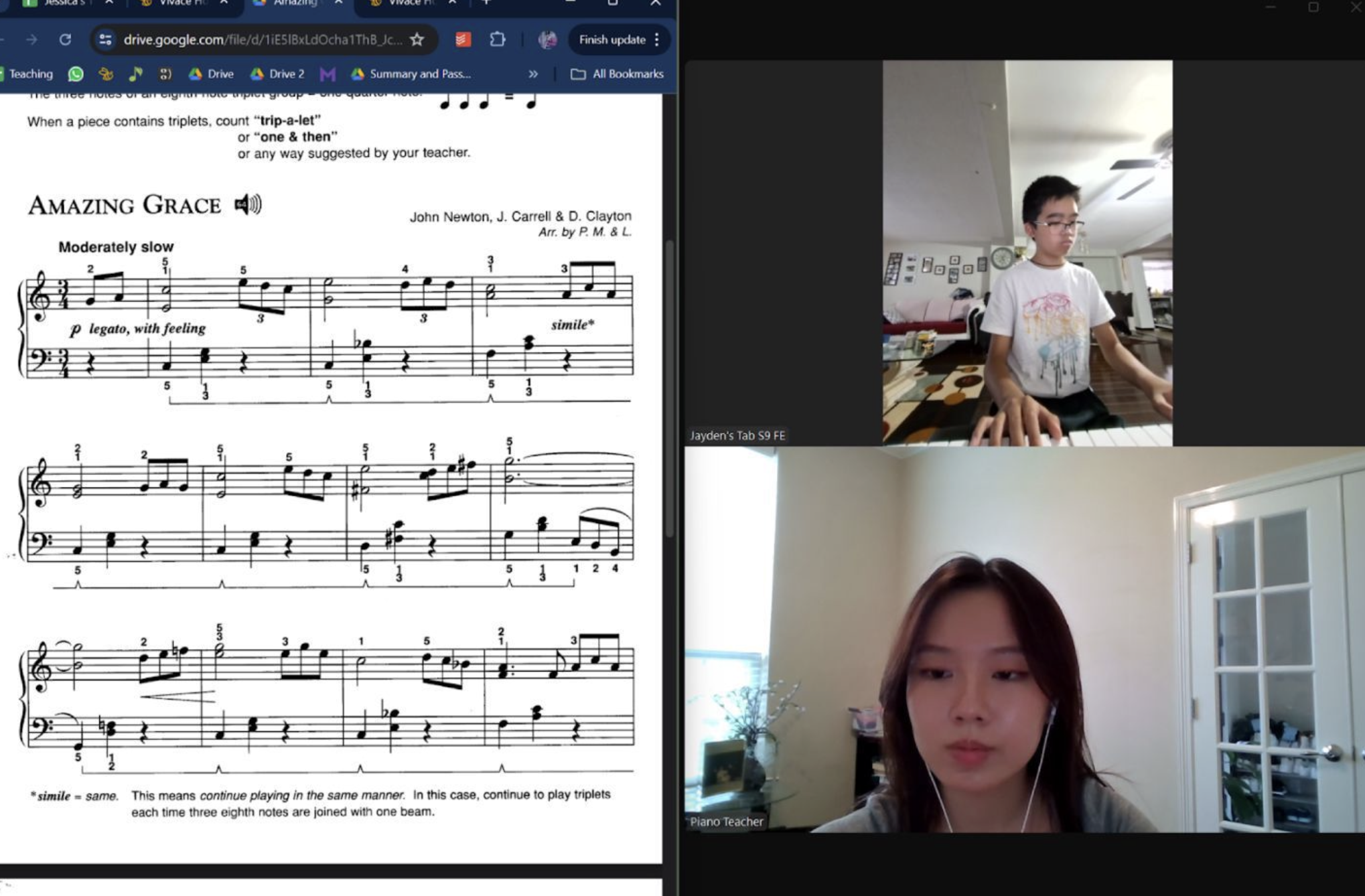Screen dimensions: 1365x896
Task: View site information icon in address bar
Action: click(105, 40)
